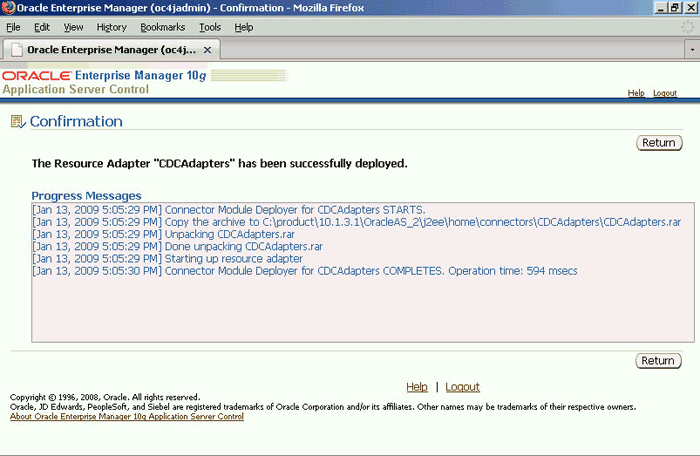The width and height of the screenshot is (700, 456).
Task: Click the Copyright 1996, 2008 Oracle text
Action: 105,397
